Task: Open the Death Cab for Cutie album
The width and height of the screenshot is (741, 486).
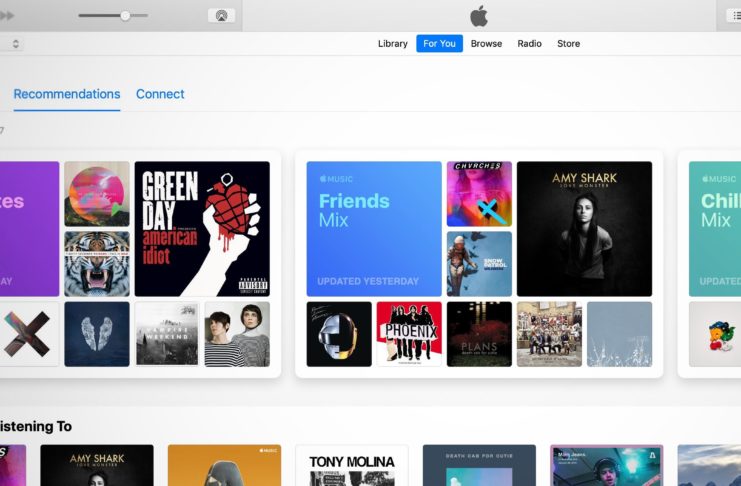Action: point(479,465)
